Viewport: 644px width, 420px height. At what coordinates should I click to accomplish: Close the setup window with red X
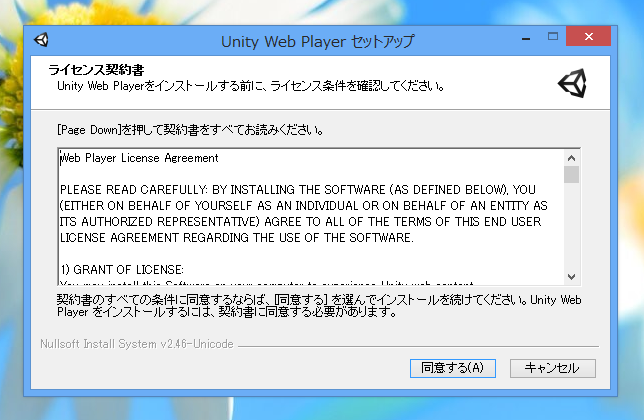point(588,37)
